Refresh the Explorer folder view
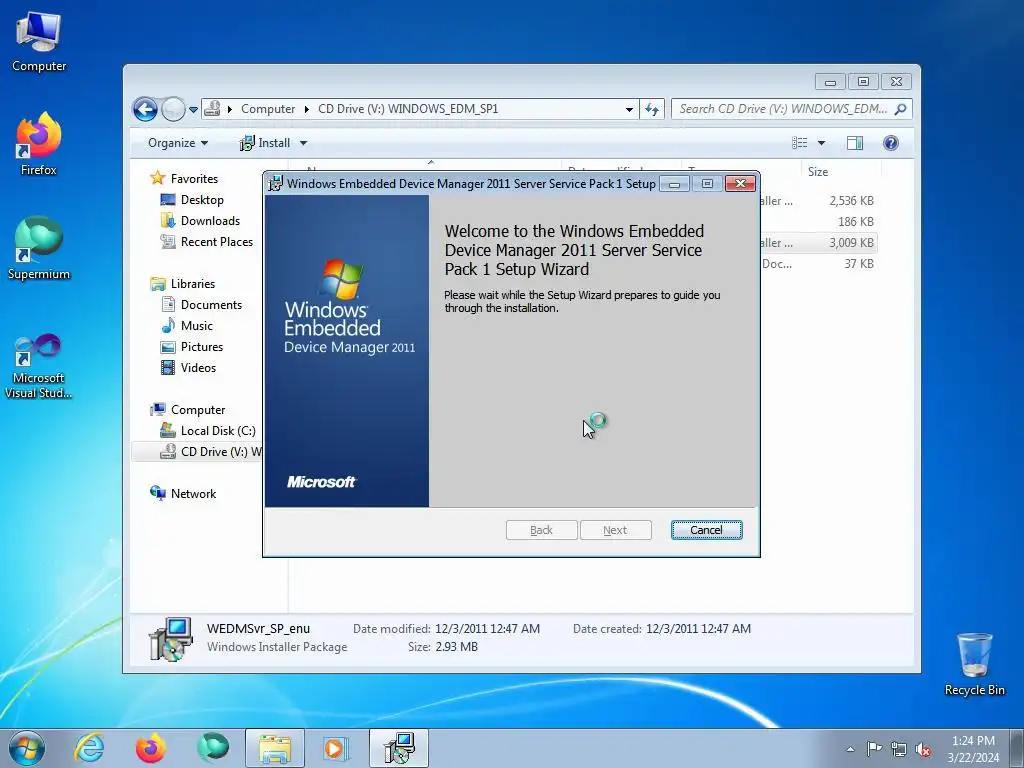The image size is (1024, 768). click(x=652, y=110)
